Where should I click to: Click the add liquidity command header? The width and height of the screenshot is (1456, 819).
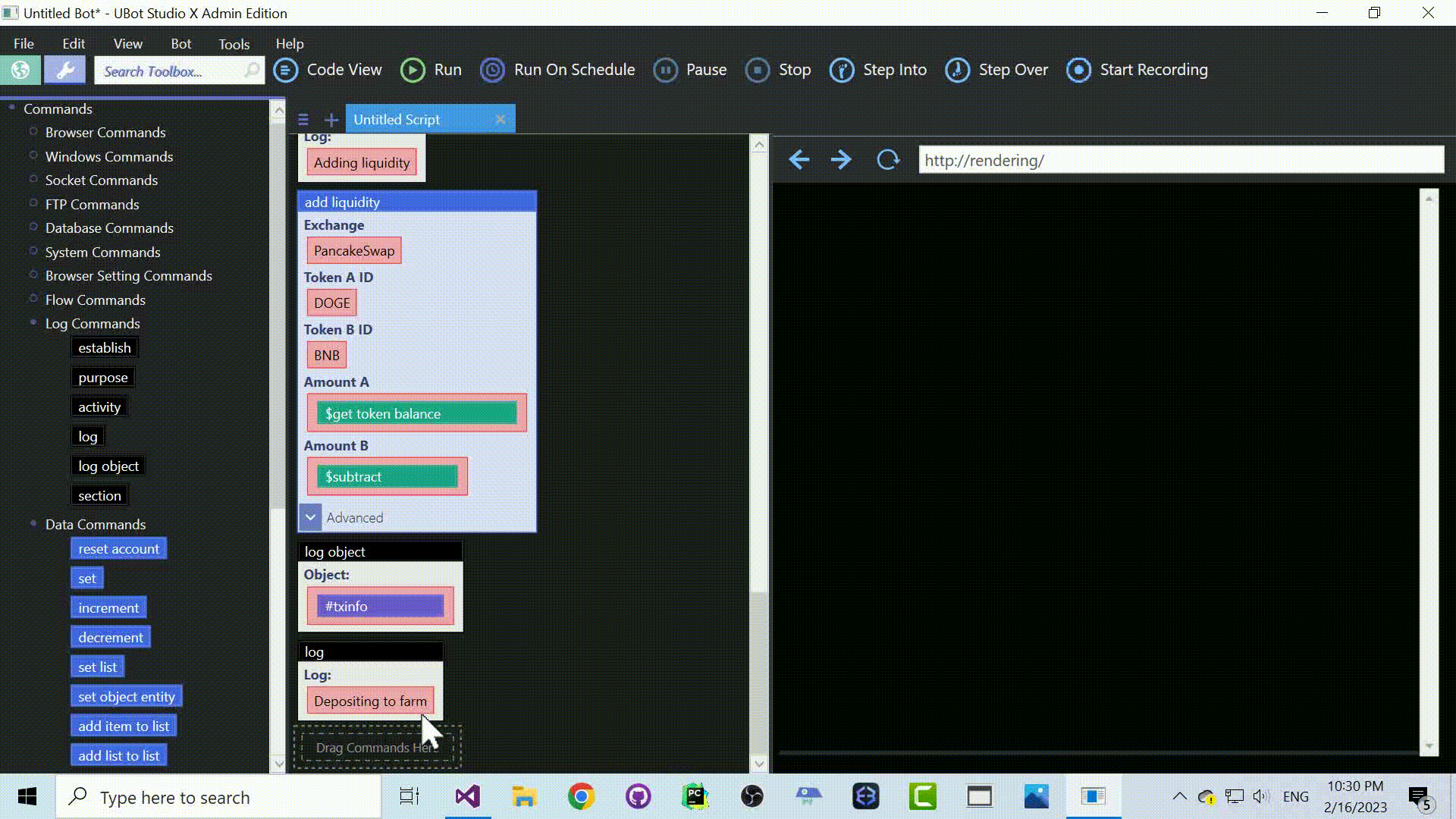(417, 202)
